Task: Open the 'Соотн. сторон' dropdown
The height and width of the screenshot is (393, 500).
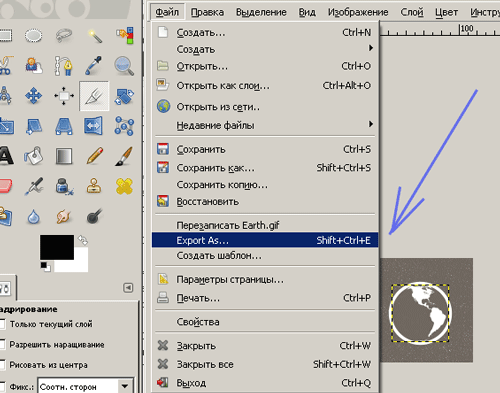Action: click(85, 387)
